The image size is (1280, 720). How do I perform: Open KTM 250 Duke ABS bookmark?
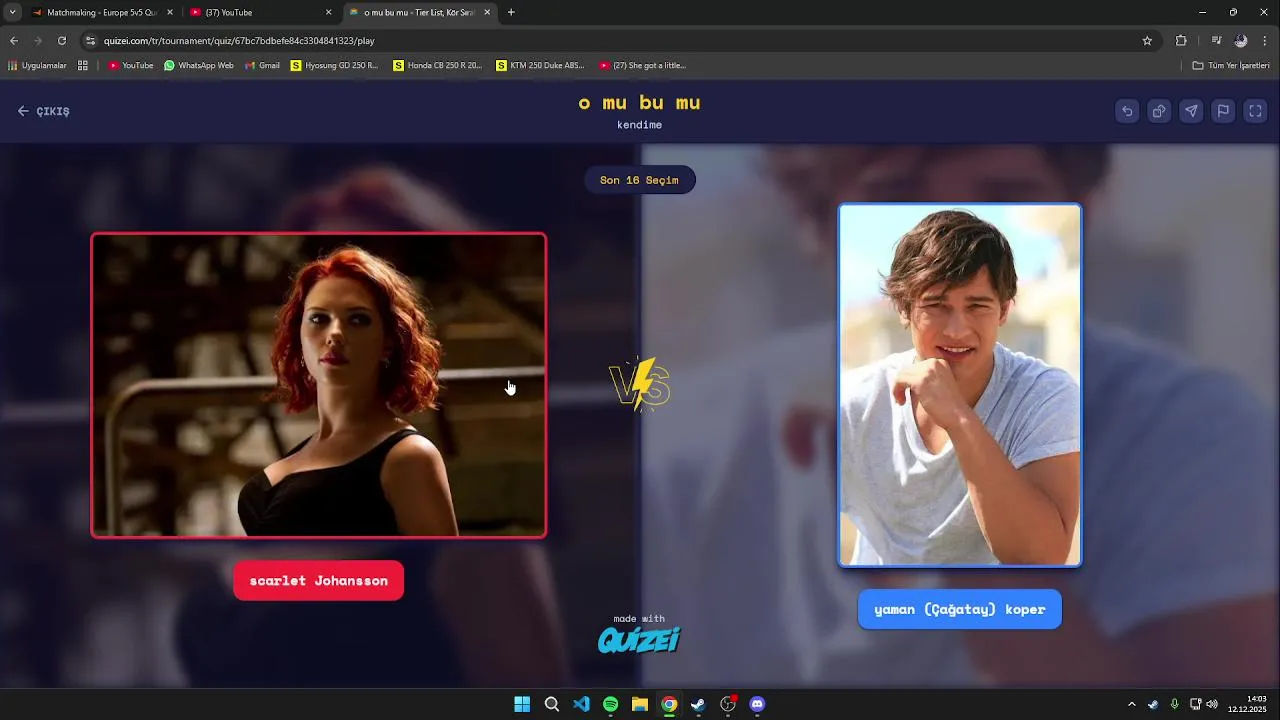pyautogui.click(x=541, y=65)
